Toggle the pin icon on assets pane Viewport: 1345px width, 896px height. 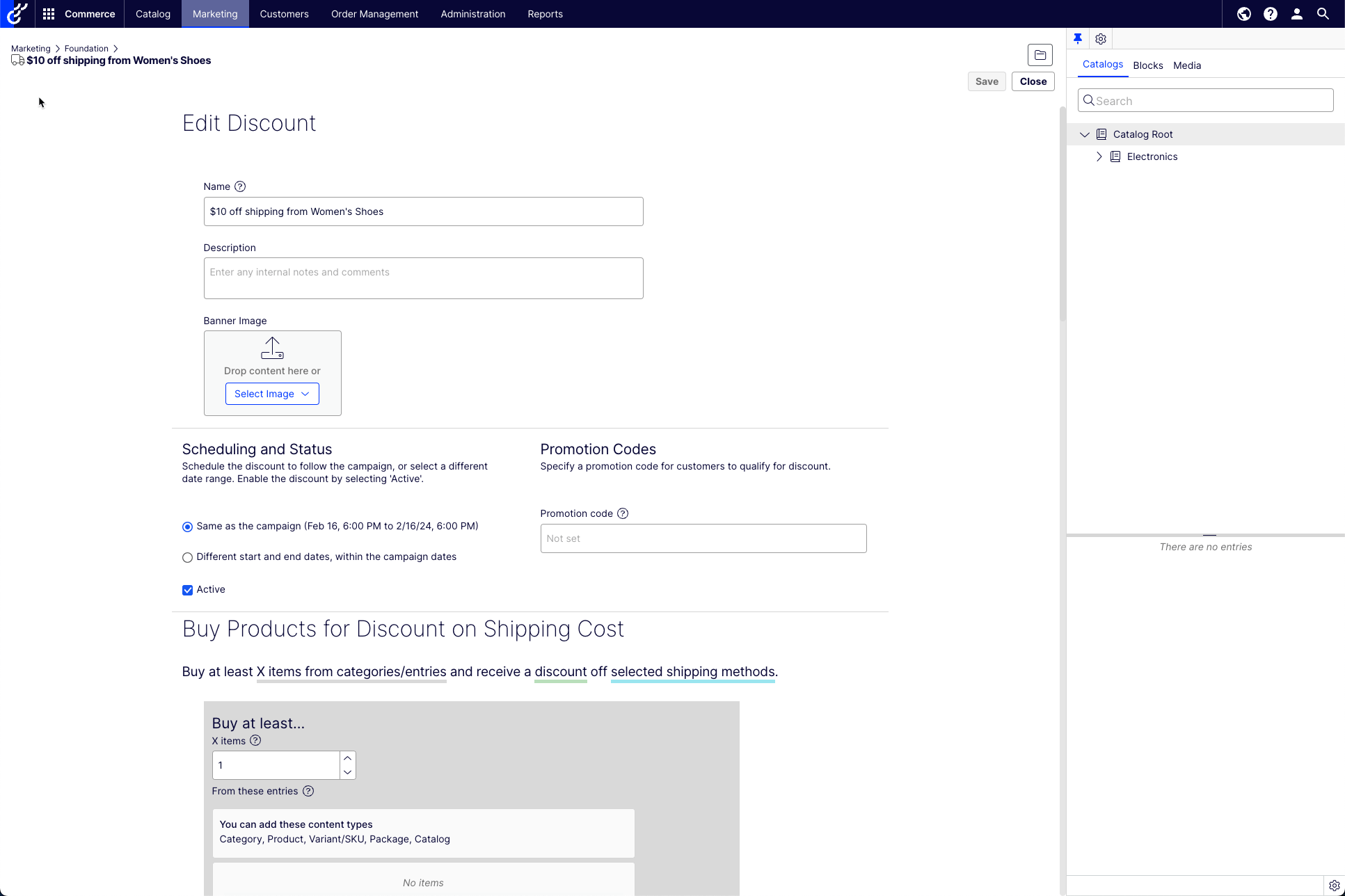point(1078,39)
